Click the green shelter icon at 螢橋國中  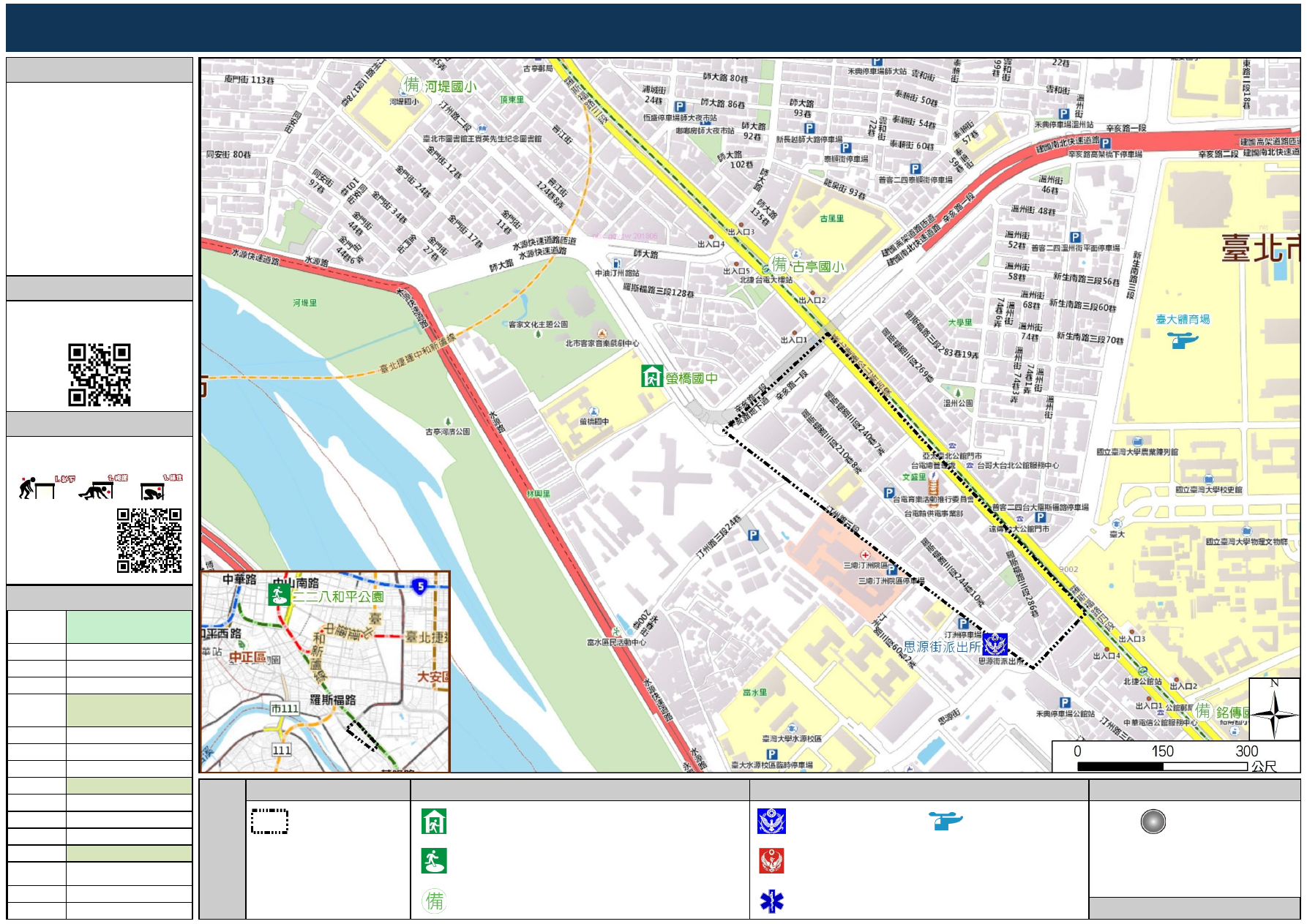click(651, 376)
